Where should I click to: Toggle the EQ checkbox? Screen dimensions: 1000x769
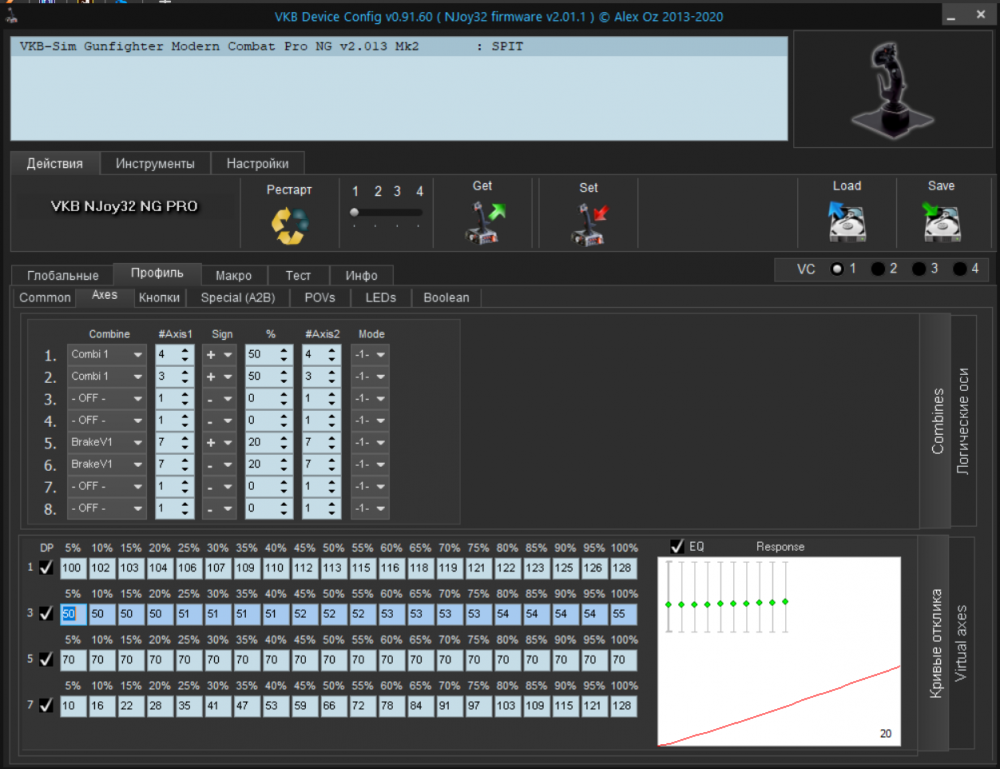[x=677, y=546]
